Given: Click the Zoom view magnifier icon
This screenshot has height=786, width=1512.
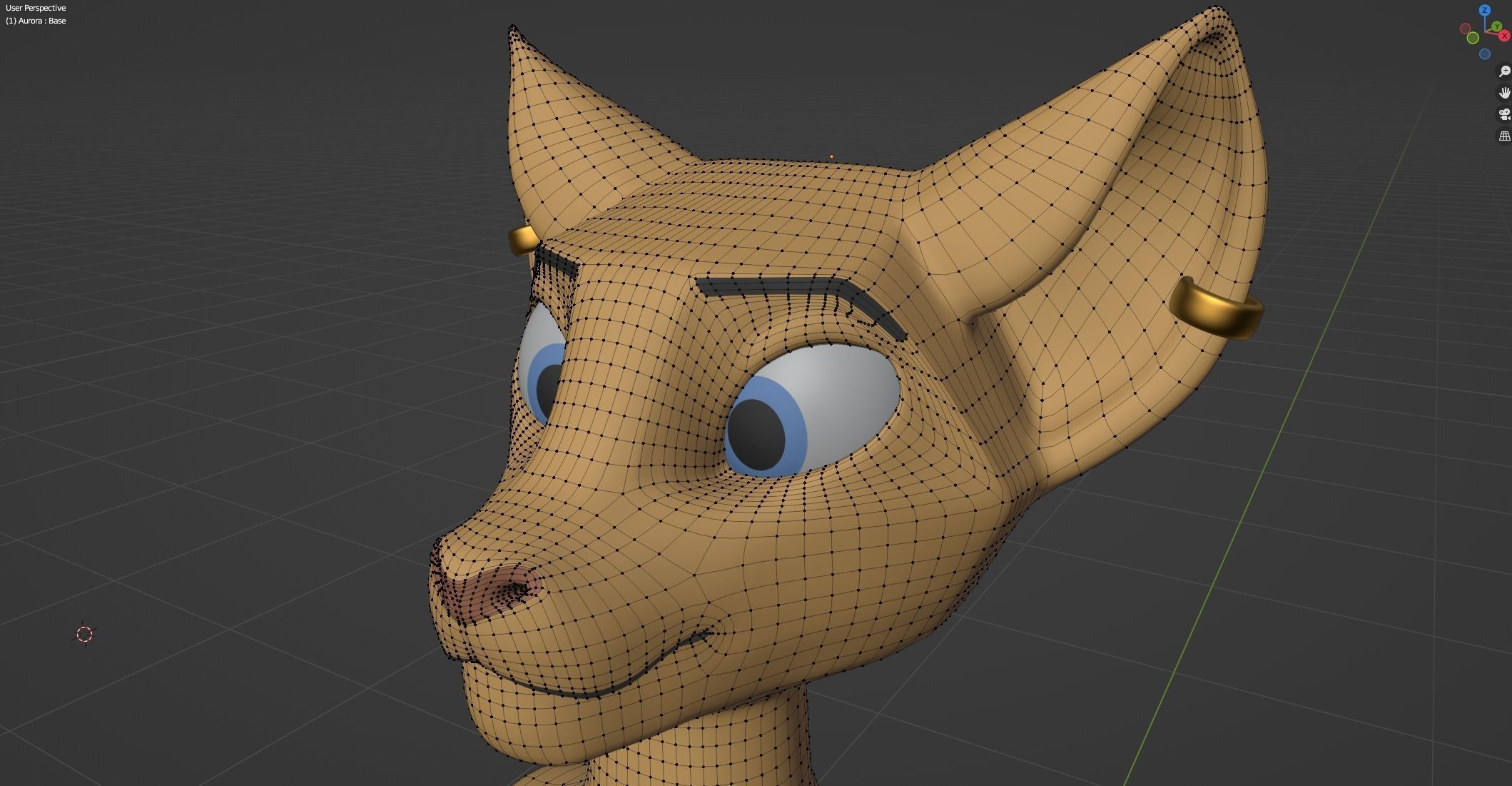Looking at the screenshot, I should (1504, 71).
